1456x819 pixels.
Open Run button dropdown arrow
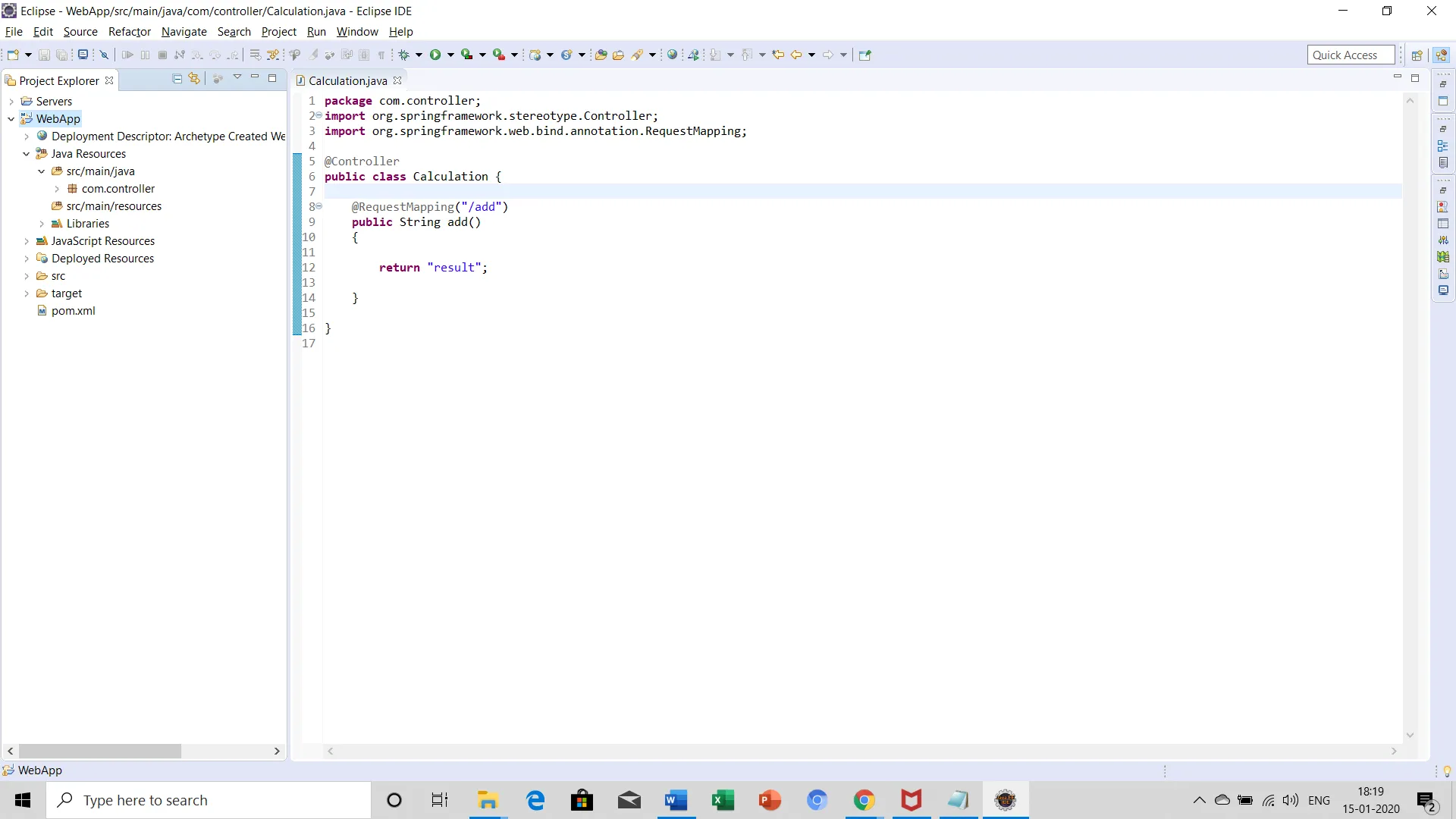tap(450, 55)
